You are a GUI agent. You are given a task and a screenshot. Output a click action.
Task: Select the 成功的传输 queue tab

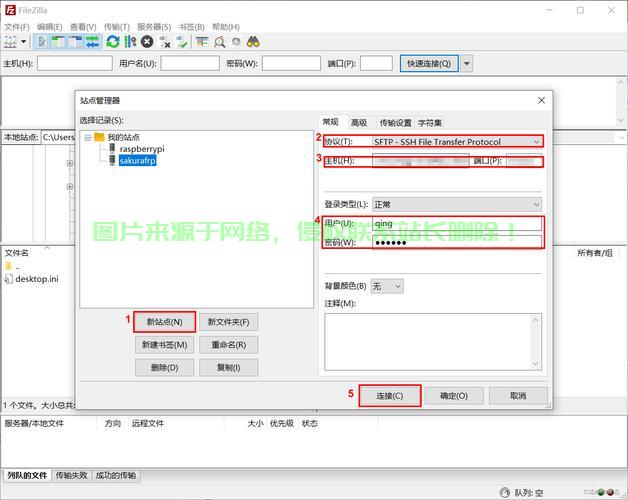[x=116, y=476]
